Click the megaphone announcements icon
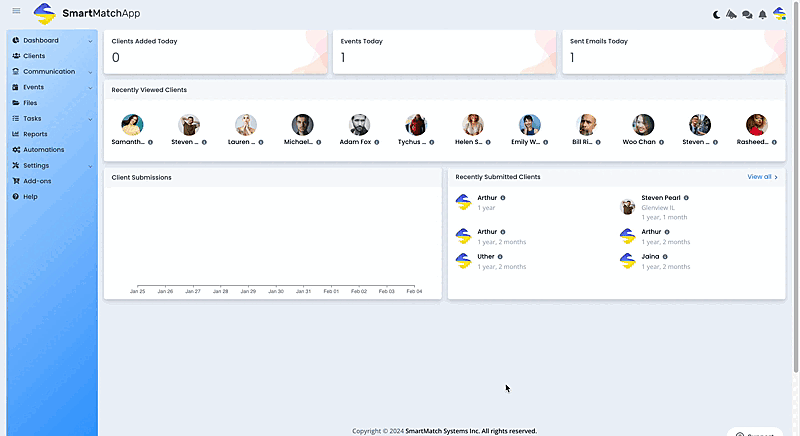800x436 pixels. tap(731, 14)
